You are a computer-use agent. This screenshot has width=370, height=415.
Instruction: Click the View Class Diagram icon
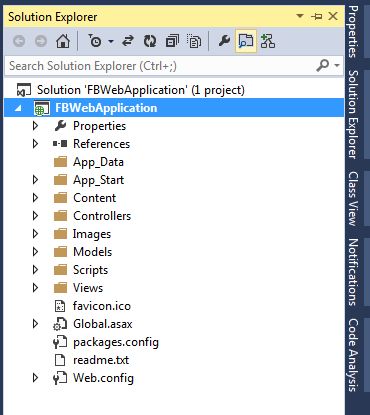coord(268,41)
